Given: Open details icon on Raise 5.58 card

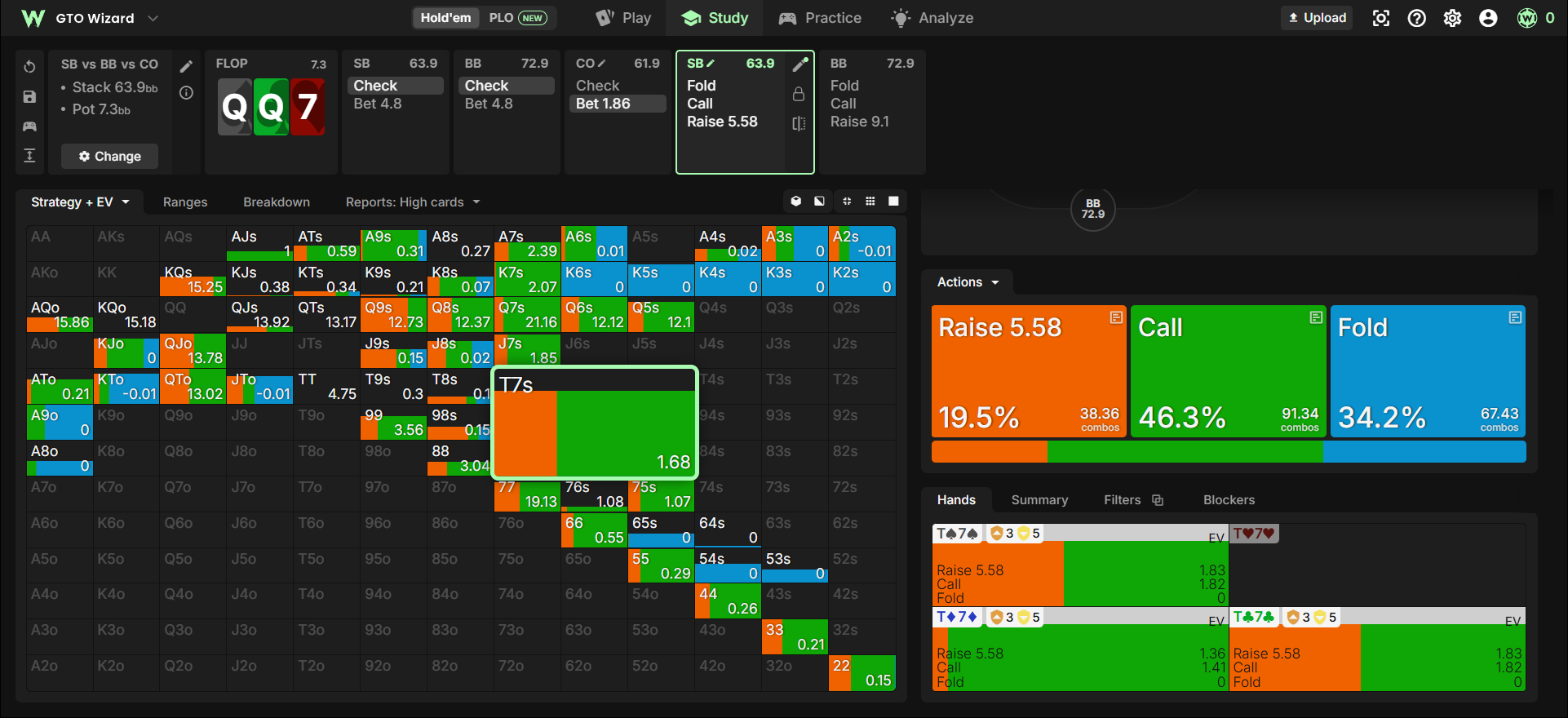Looking at the screenshot, I should click(1116, 317).
